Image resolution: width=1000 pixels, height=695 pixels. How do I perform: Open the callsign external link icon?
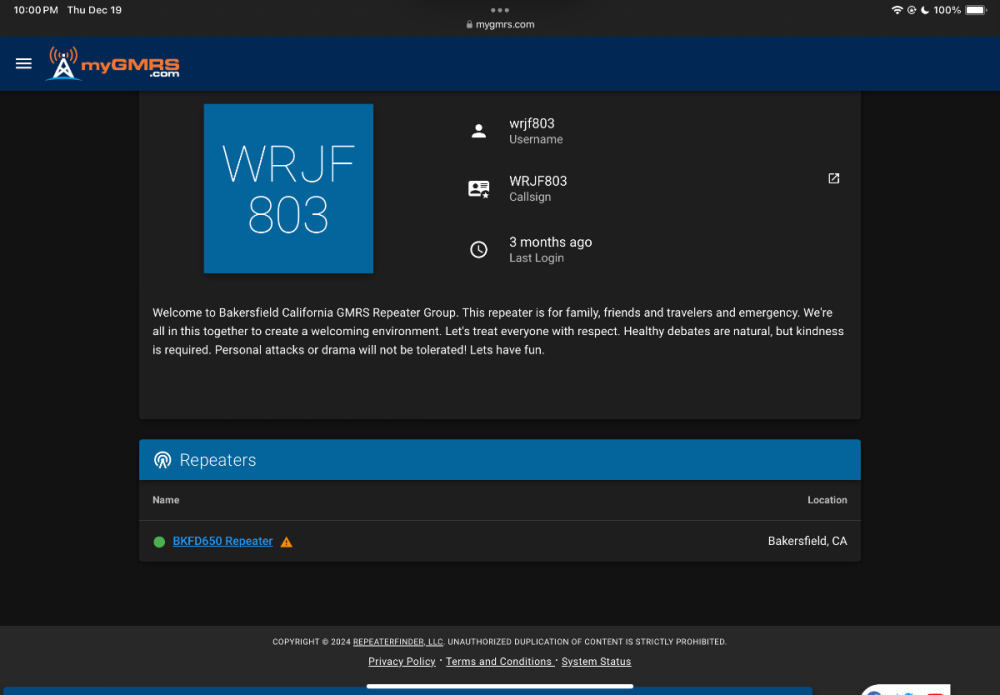pyautogui.click(x=833, y=179)
